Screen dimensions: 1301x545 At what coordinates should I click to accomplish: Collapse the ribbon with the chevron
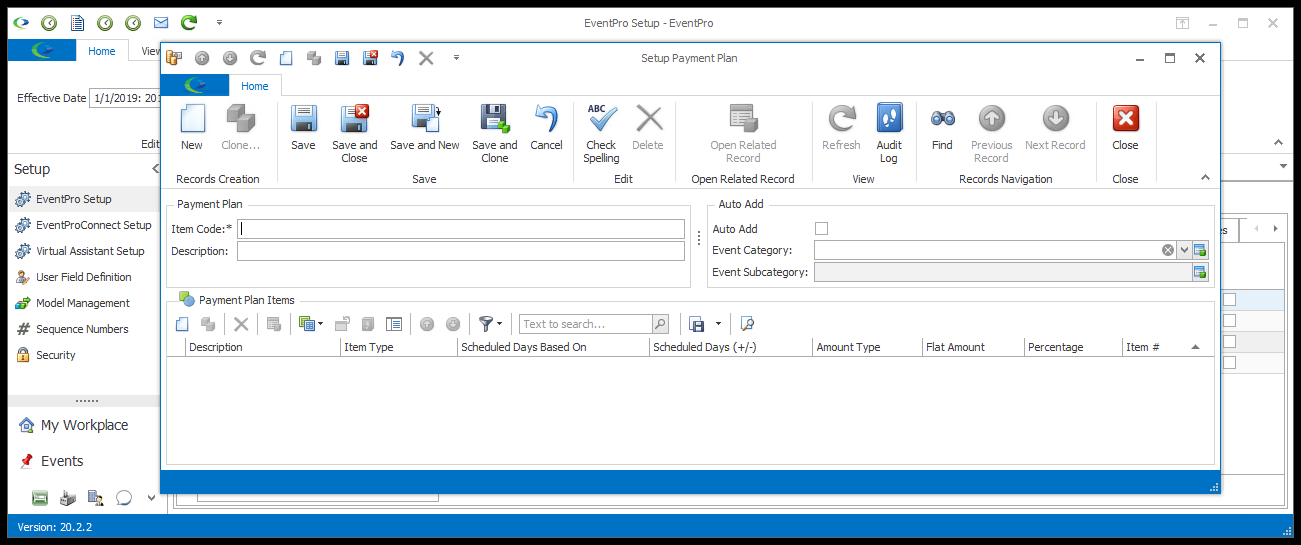coord(1205,178)
